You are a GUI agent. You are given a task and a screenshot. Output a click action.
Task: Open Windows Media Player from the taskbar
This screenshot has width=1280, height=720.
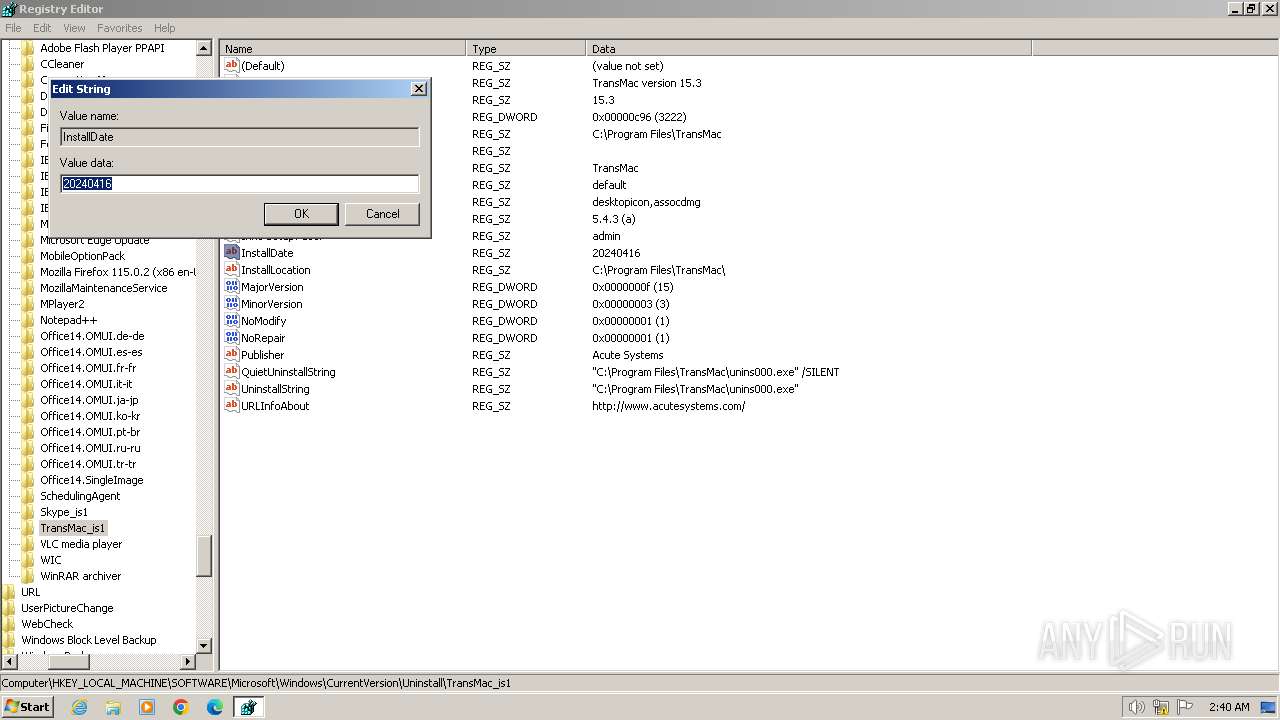coord(147,707)
